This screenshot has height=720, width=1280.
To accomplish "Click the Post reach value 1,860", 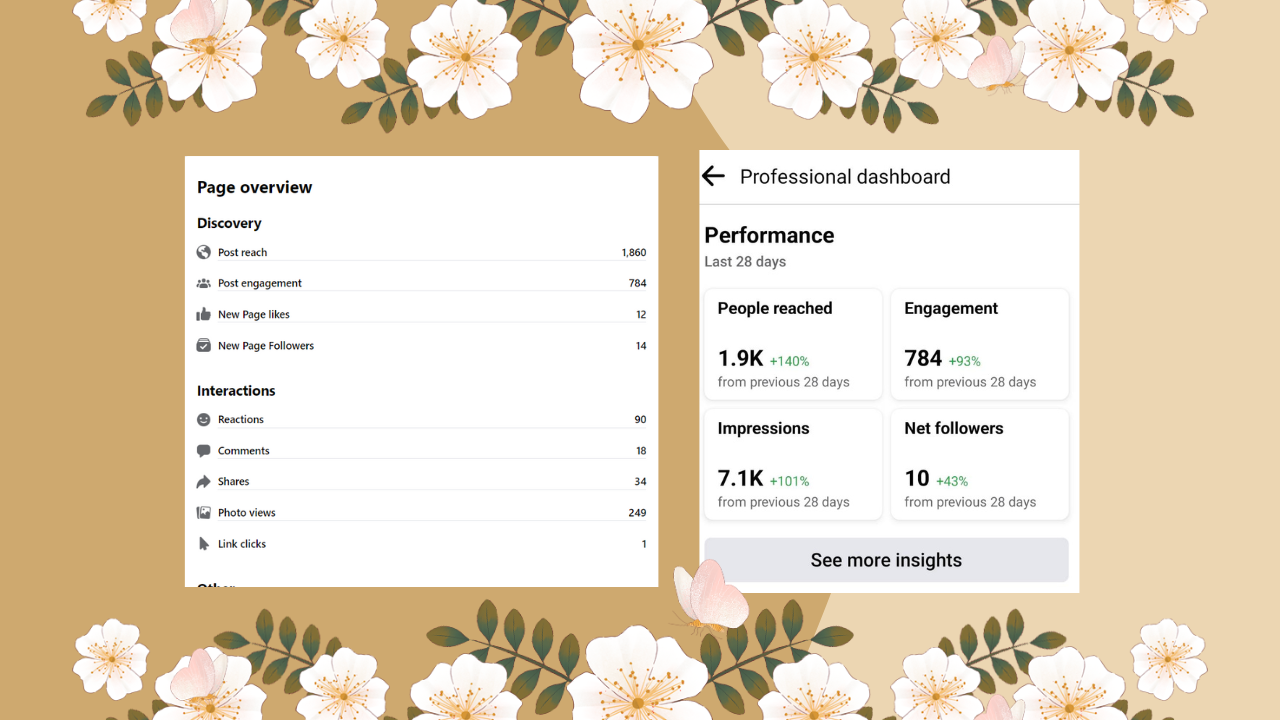I will pyautogui.click(x=634, y=253).
